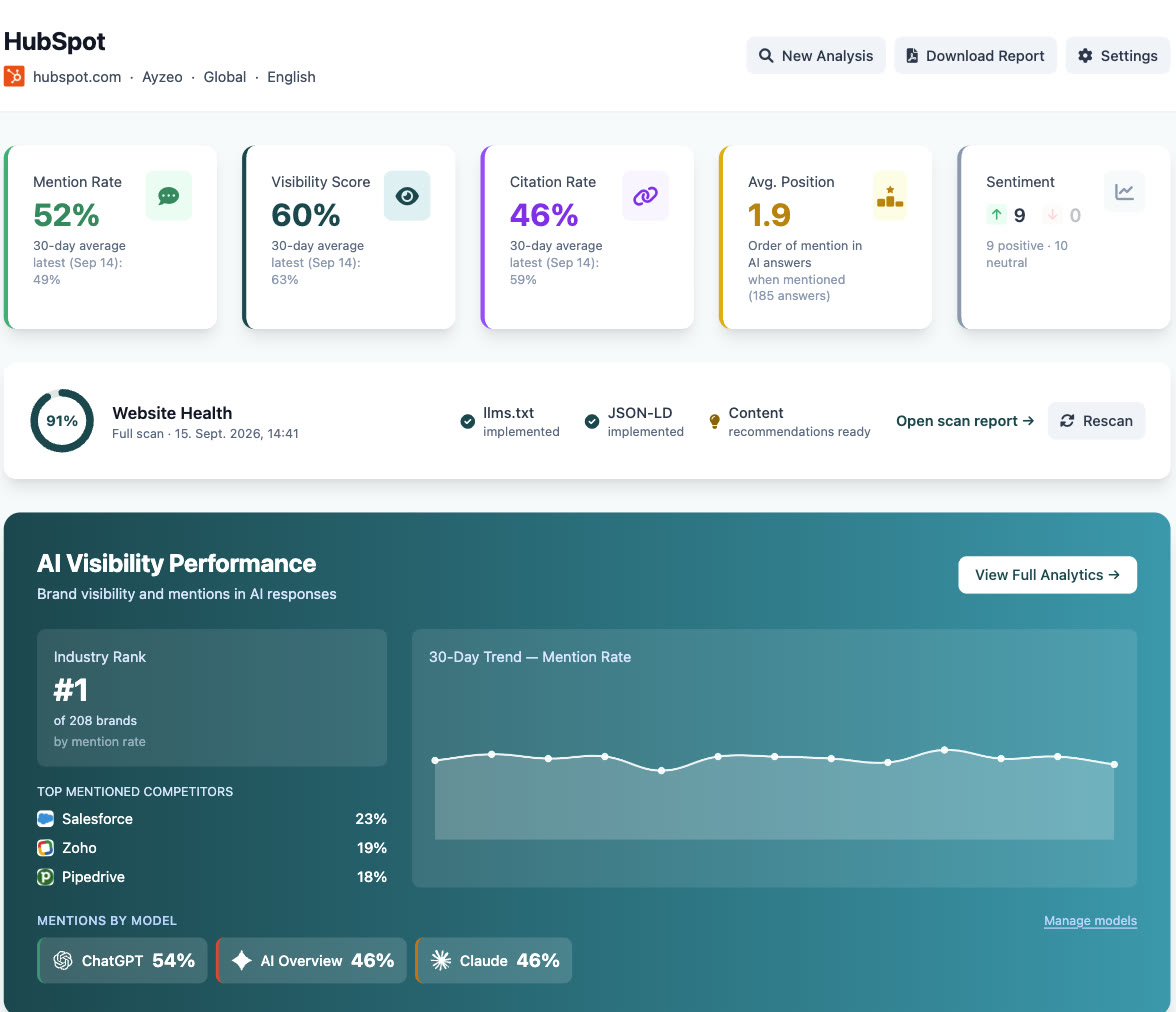This screenshot has width=1176, height=1012.
Task: Click the Industry Rank #1 value
Action: pos(70,689)
